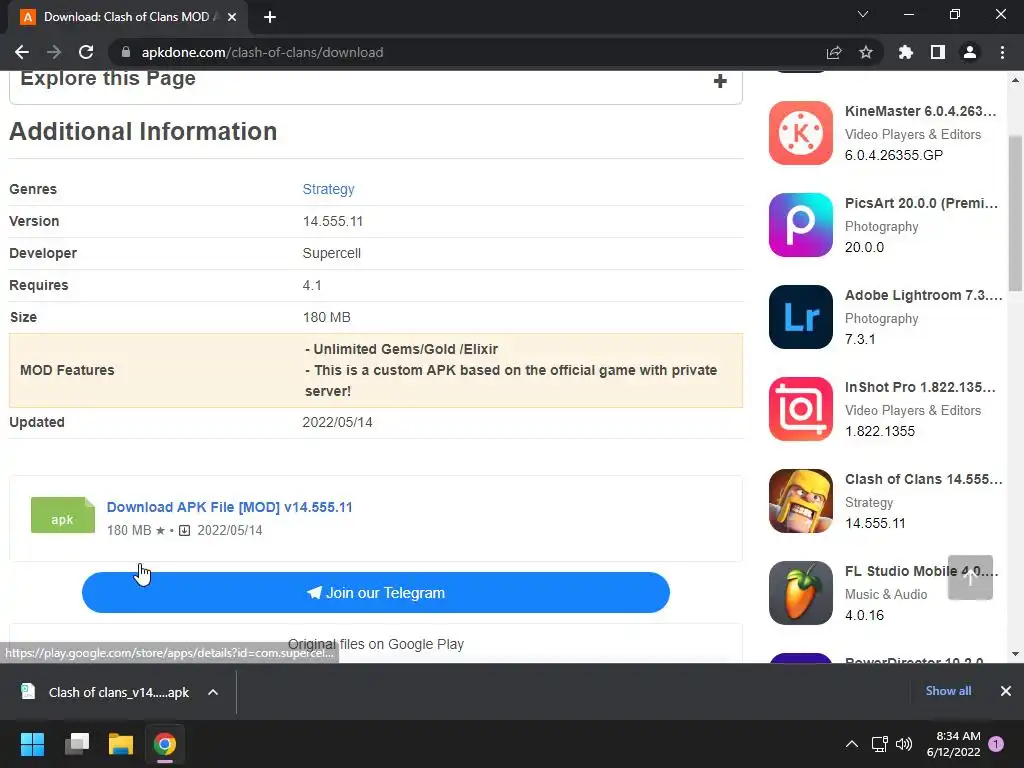Select the Requires value 4.1
Screen dimensions: 1024x768
312,285
